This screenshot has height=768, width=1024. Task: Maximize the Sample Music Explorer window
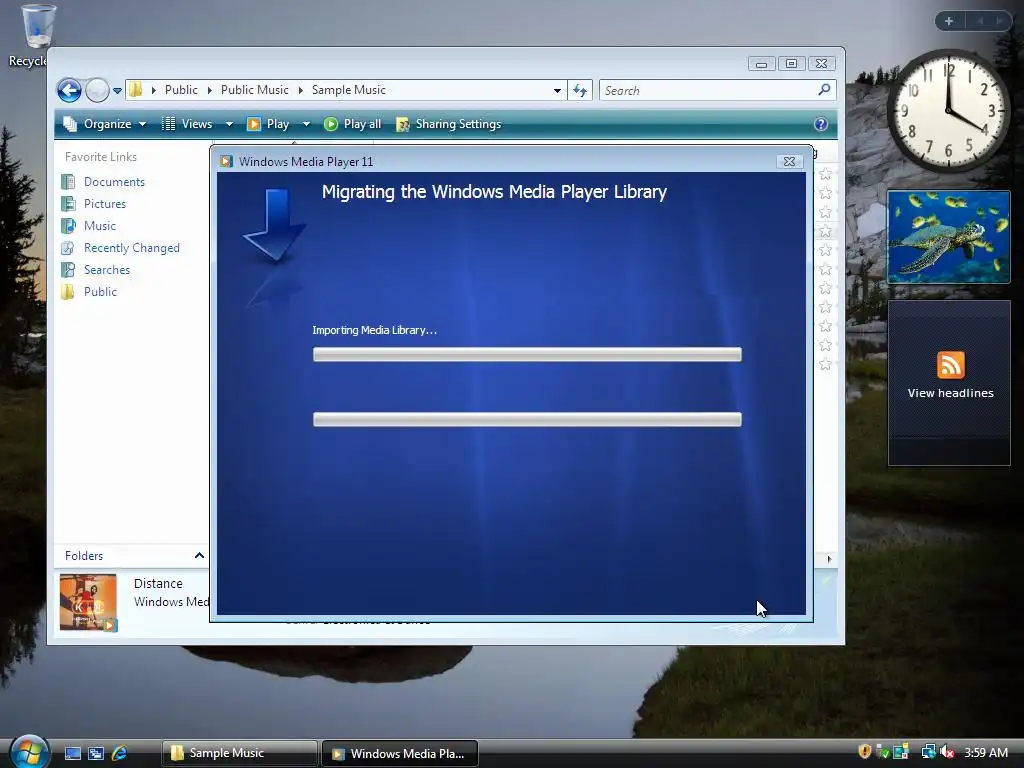click(x=792, y=63)
